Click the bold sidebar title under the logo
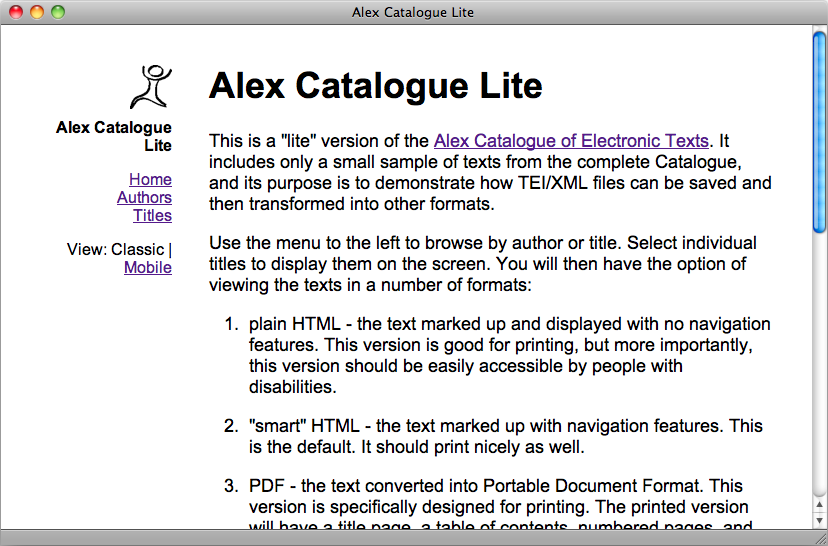This screenshot has height=546, width=828. [x=114, y=136]
